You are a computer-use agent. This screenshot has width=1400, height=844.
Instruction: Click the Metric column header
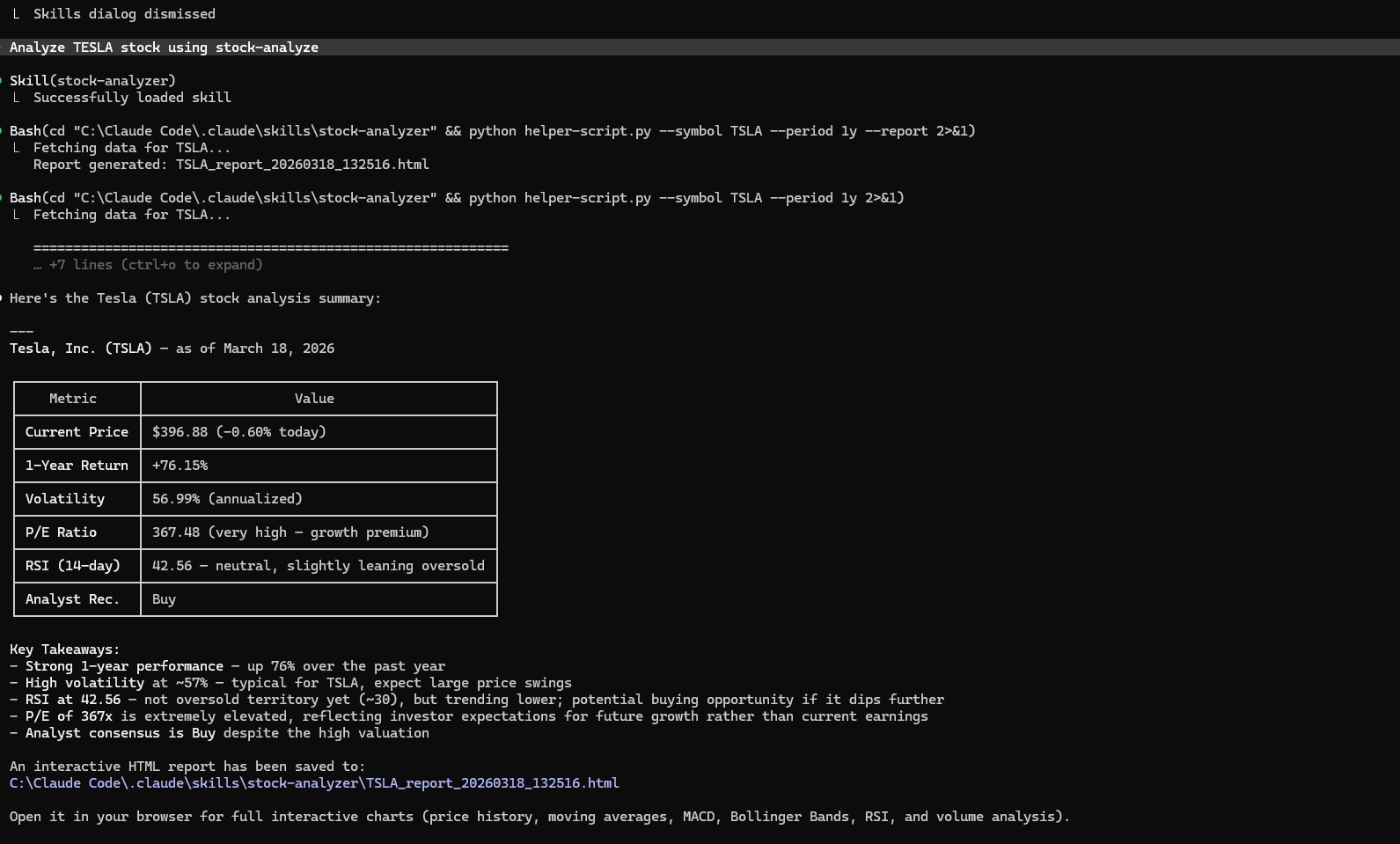tap(73, 399)
